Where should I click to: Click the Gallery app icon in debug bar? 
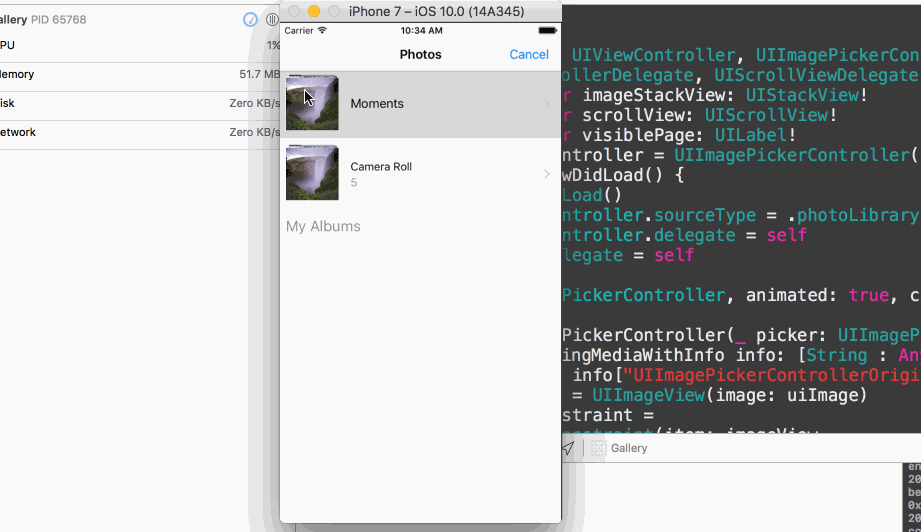tap(599, 448)
